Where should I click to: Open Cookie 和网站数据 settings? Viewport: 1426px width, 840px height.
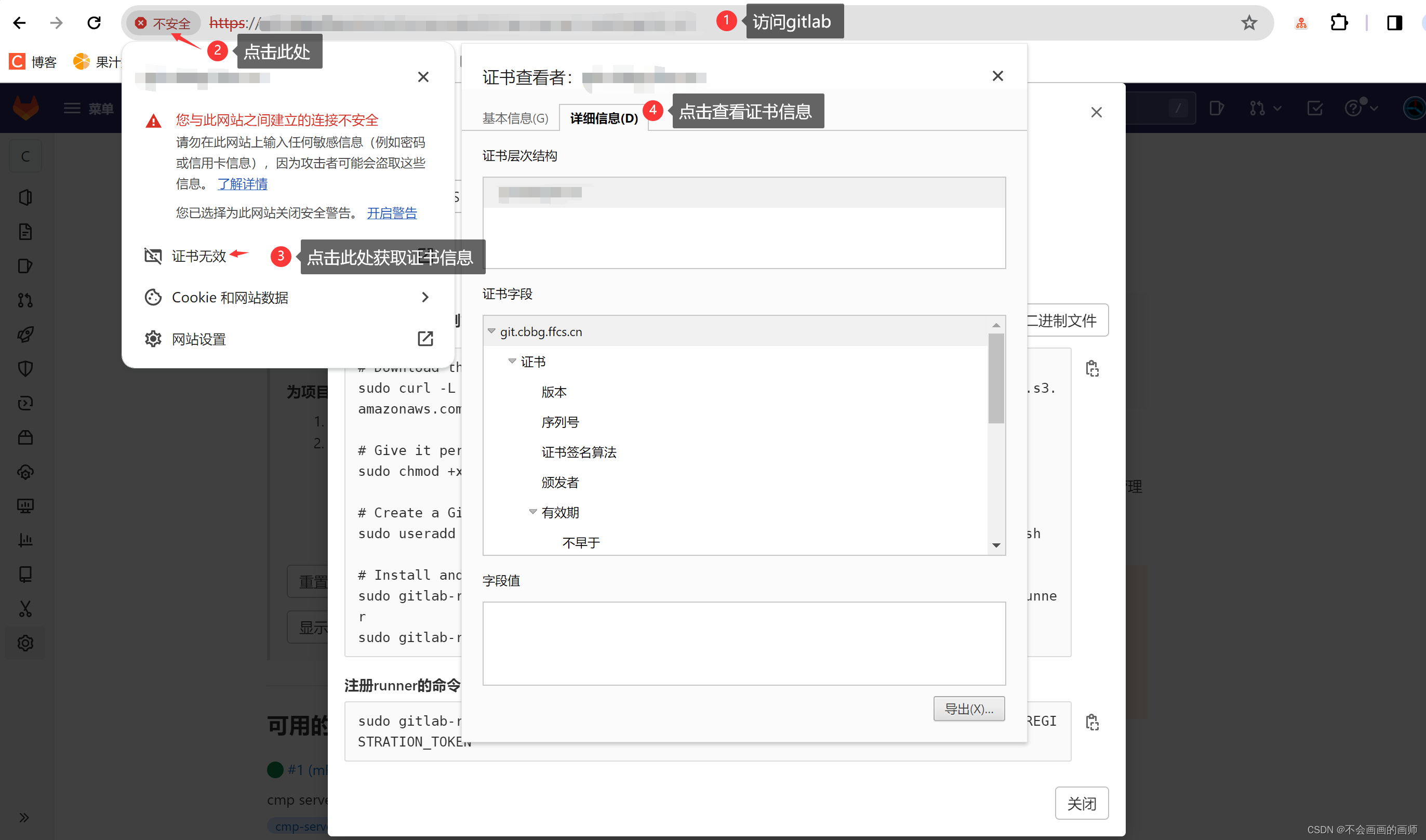(x=287, y=297)
